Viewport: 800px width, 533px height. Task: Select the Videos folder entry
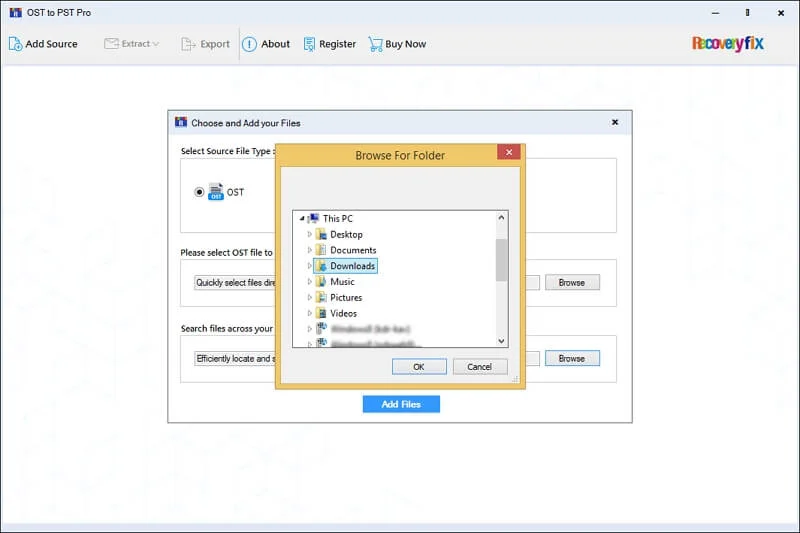[343, 313]
